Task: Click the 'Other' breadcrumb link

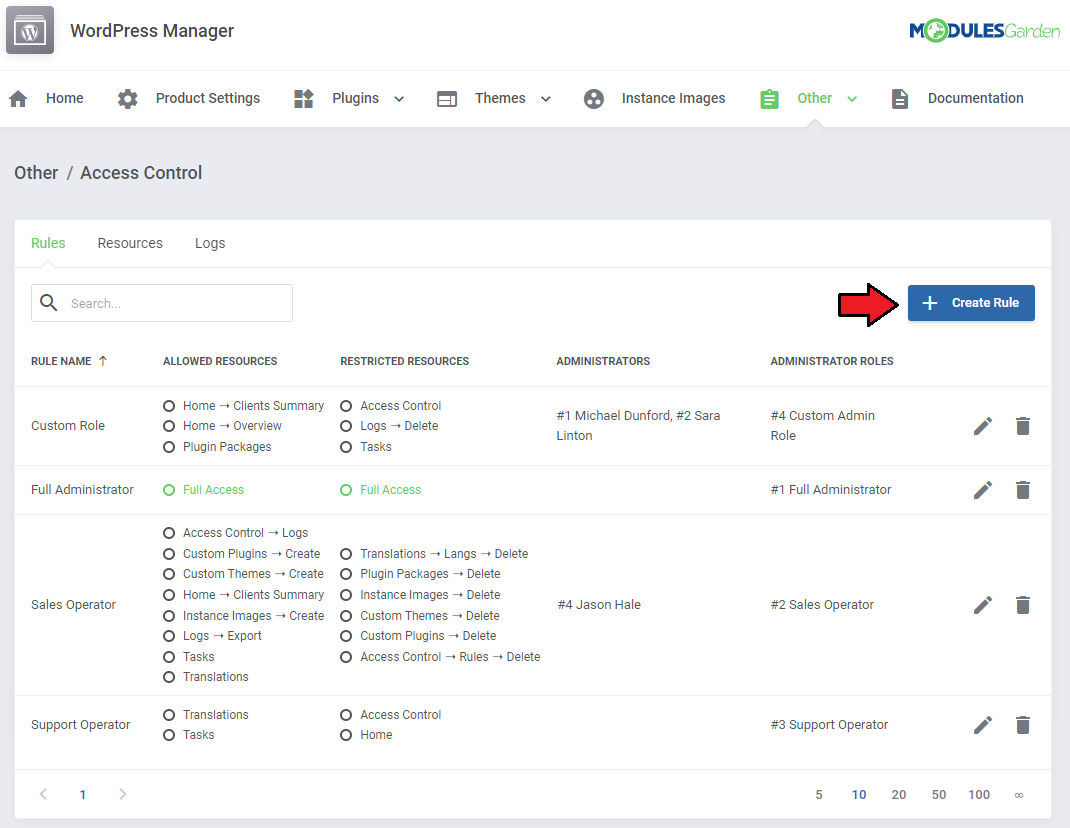Action: pyautogui.click(x=36, y=173)
